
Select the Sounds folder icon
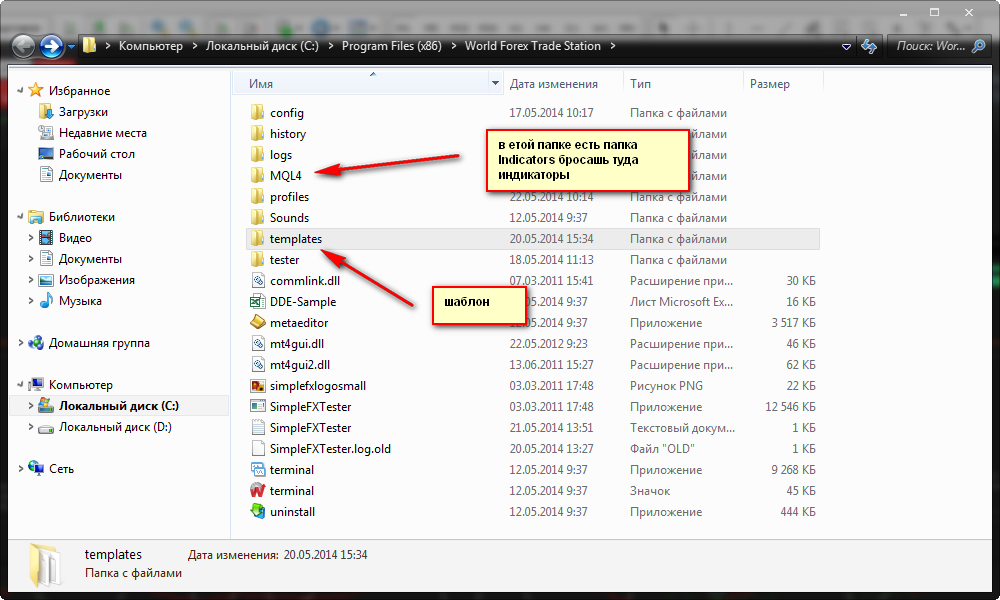pos(258,218)
